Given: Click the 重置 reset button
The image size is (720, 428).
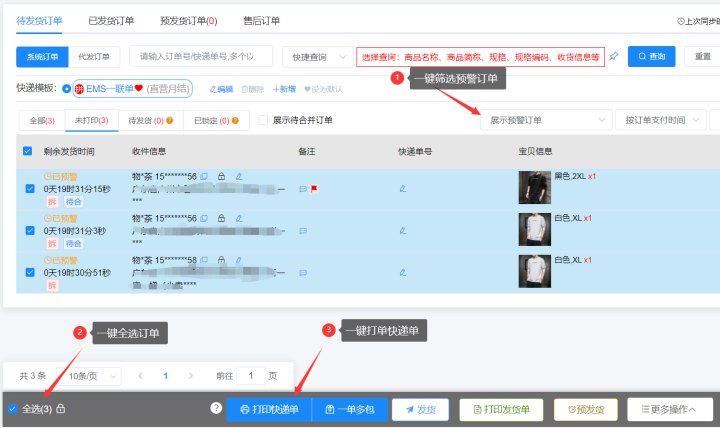Looking at the screenshot, I should point(702,56).
